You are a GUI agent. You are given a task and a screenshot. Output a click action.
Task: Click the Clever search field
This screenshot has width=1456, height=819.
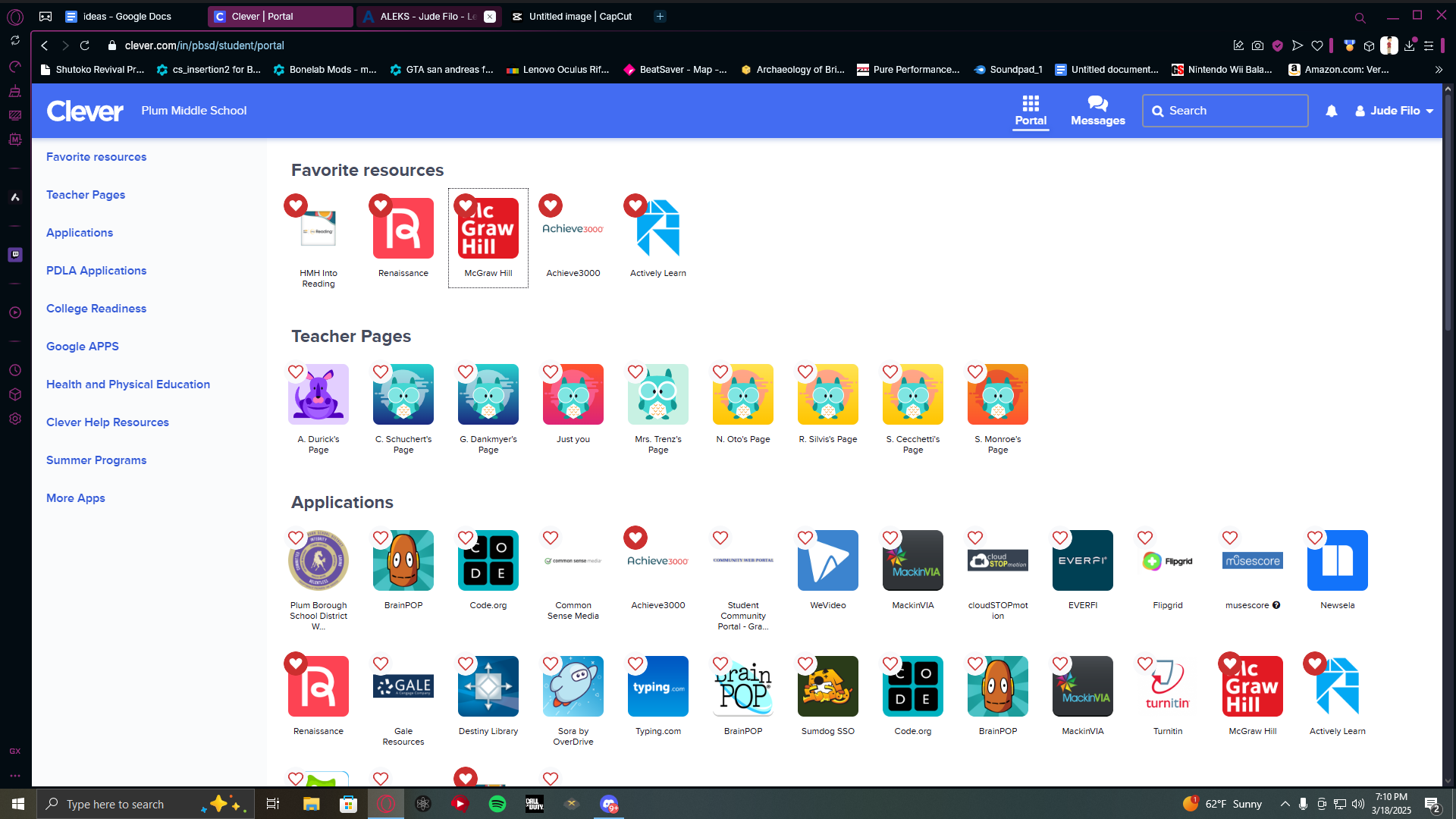point(1225,111)
